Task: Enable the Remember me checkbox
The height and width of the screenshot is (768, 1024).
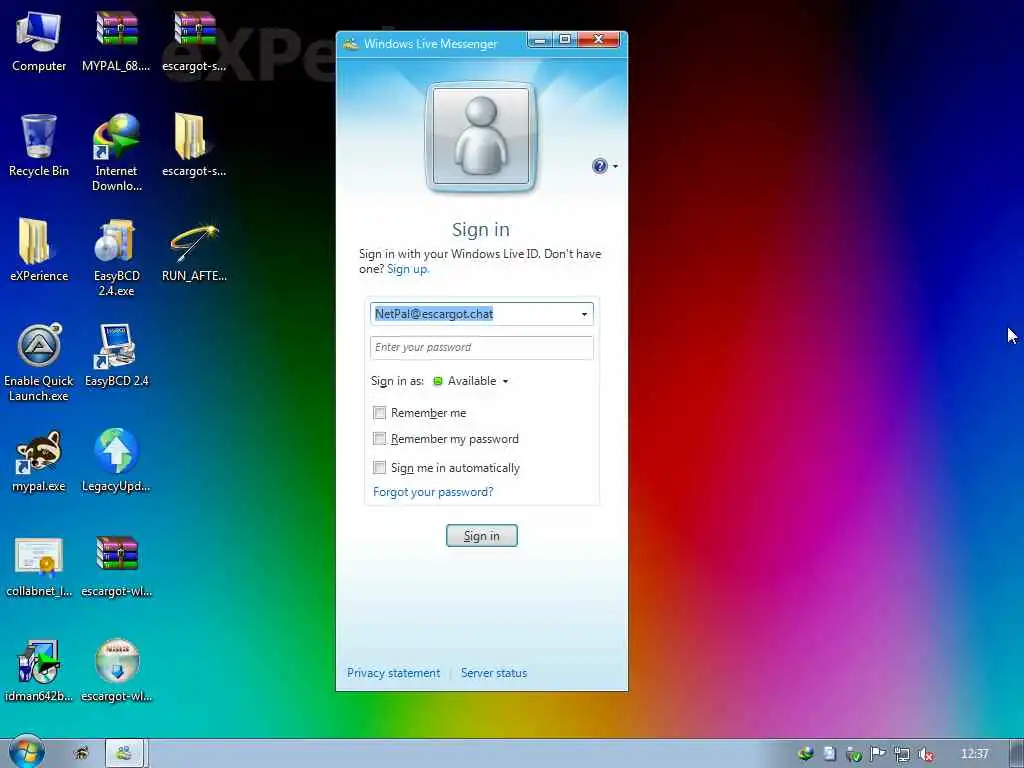Action: pyautogui.click(x=379, y=413)
